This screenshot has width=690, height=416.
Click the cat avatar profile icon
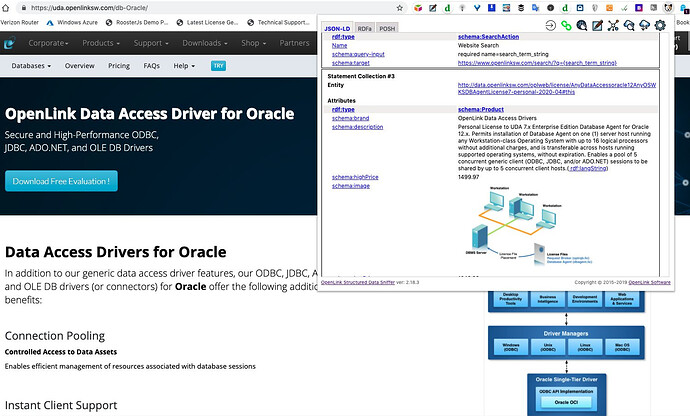pos(668,8)
